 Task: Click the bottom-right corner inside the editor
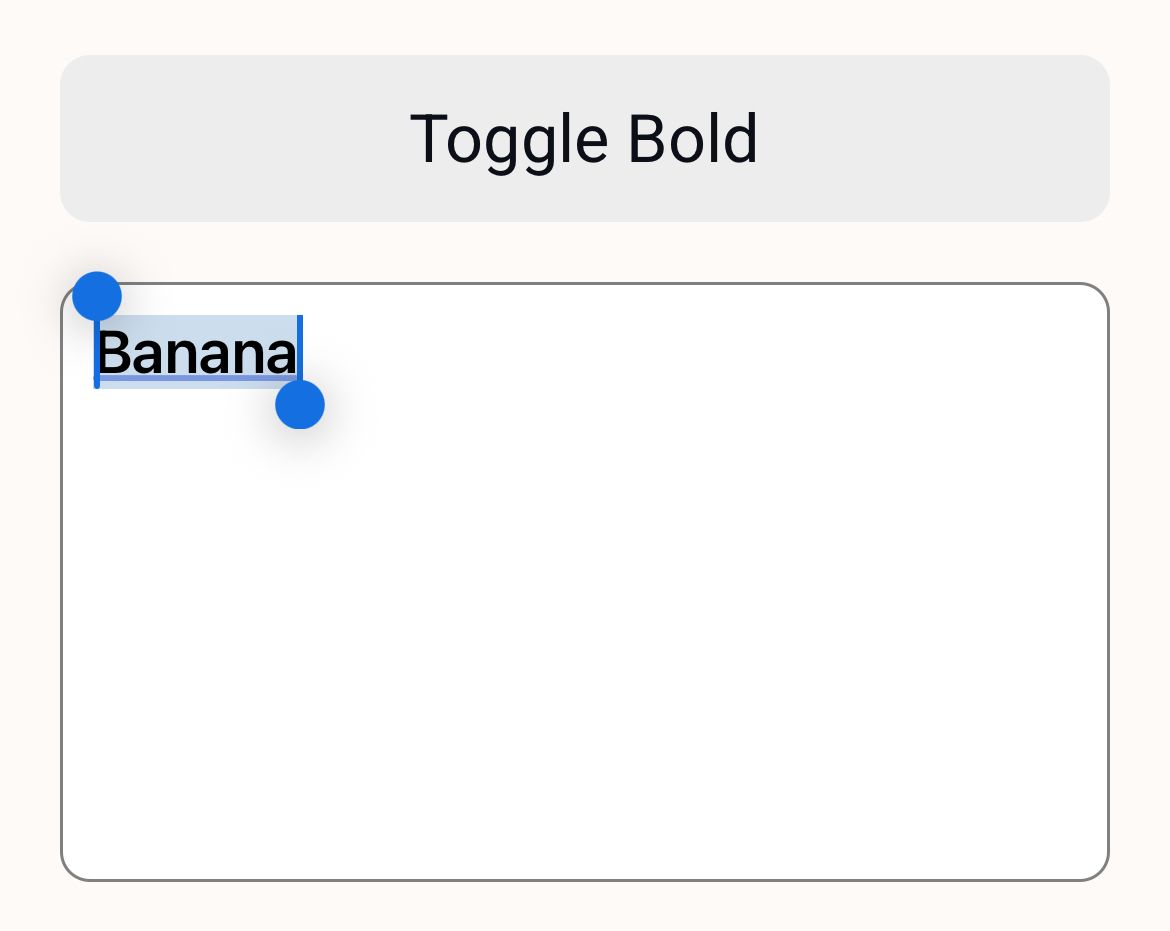[x=1085, y=858]
